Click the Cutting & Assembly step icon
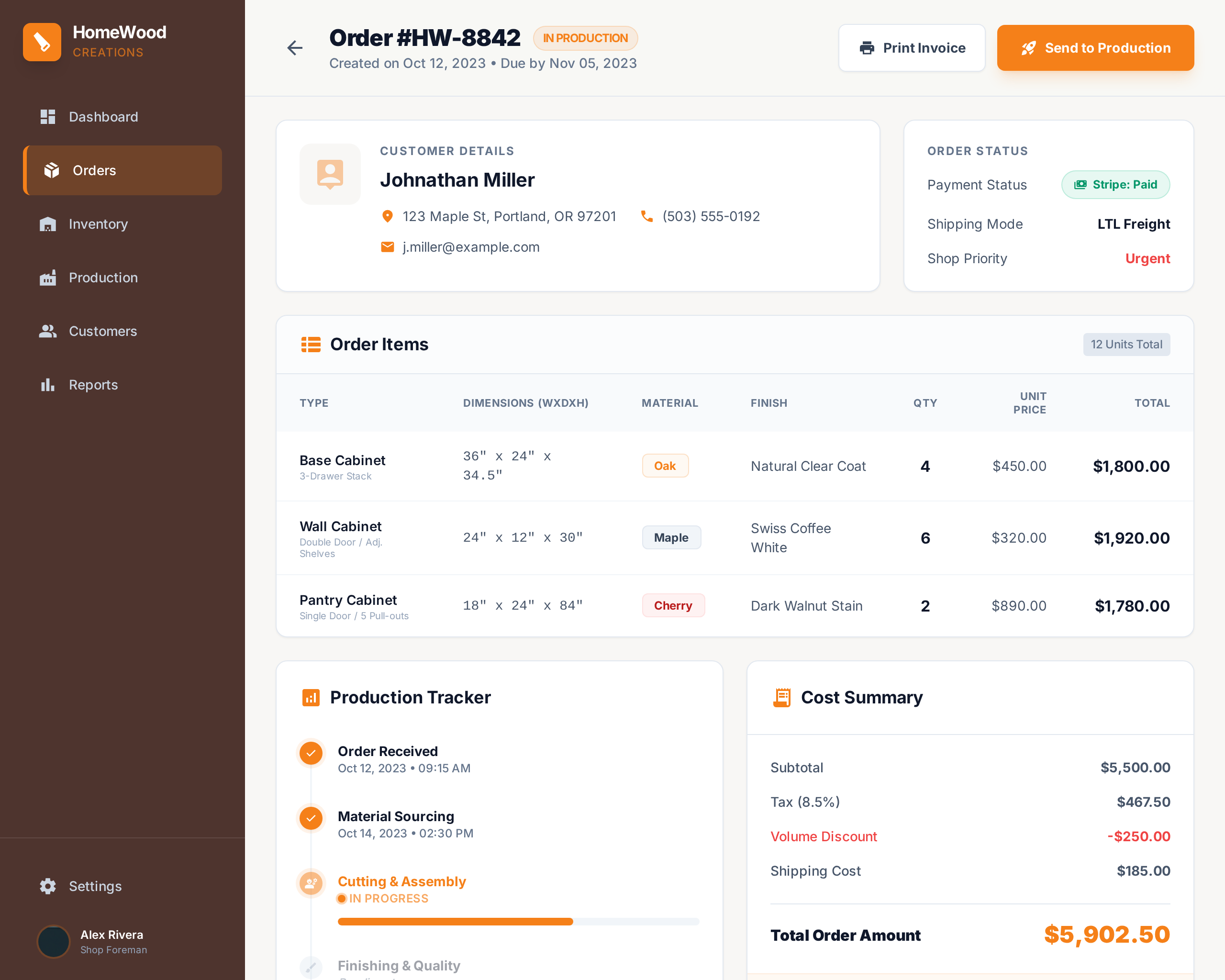Viewport: 1225px width, 980px height. click(311, 883)
